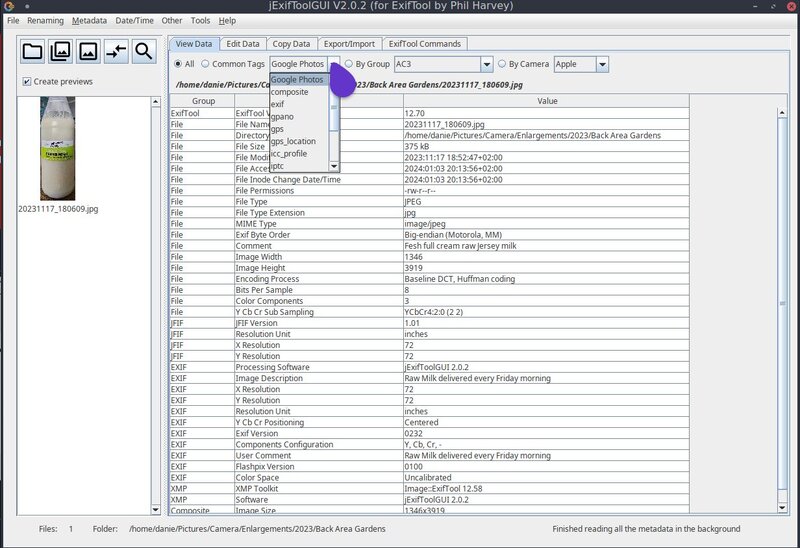The image size is (800, 548).
Task: Click the single image viewer icon
Action: tap(88, 51)
